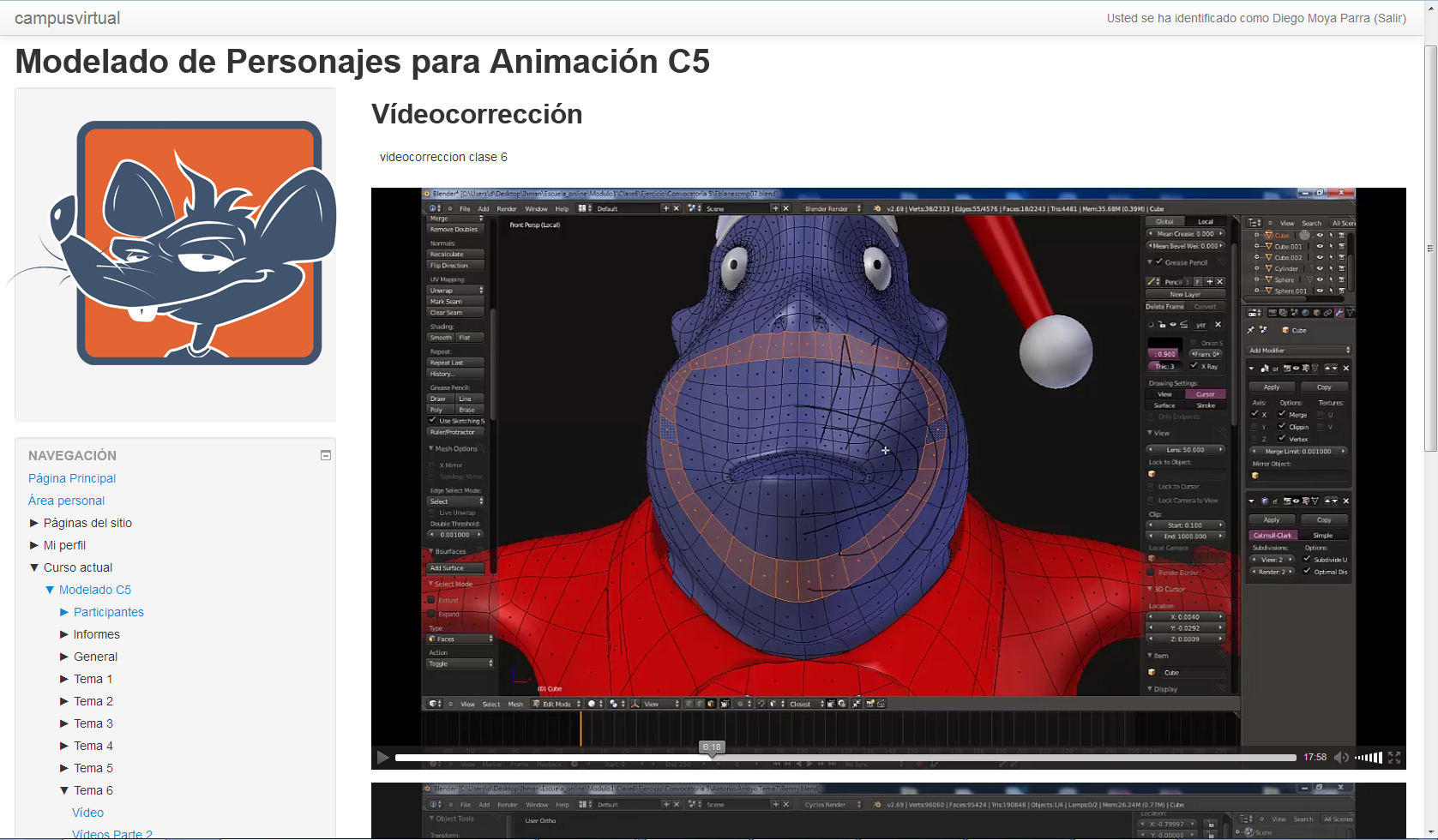Mute the video with the speaker icon
This screenshot has width=1438, height=840.
click(1341, 757)
